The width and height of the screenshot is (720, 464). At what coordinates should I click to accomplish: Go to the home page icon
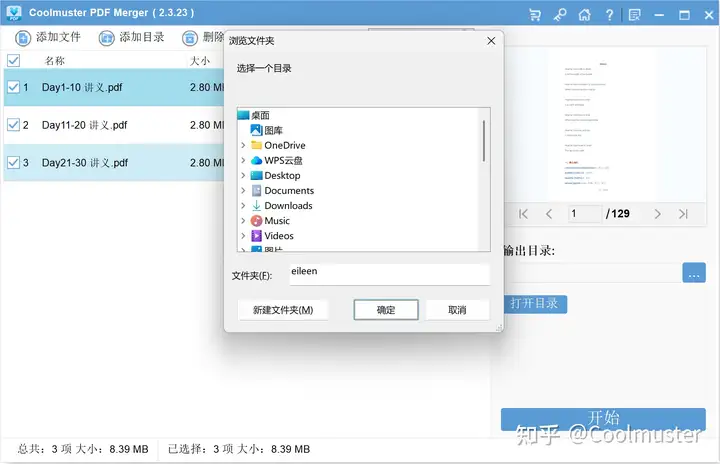[585, 15]
